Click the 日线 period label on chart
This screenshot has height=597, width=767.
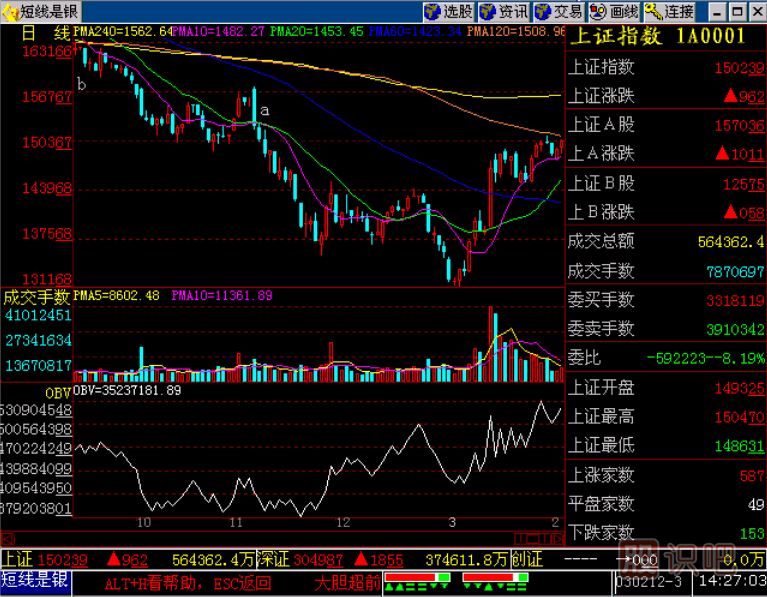pyautogui.click(x=40, y=32)
